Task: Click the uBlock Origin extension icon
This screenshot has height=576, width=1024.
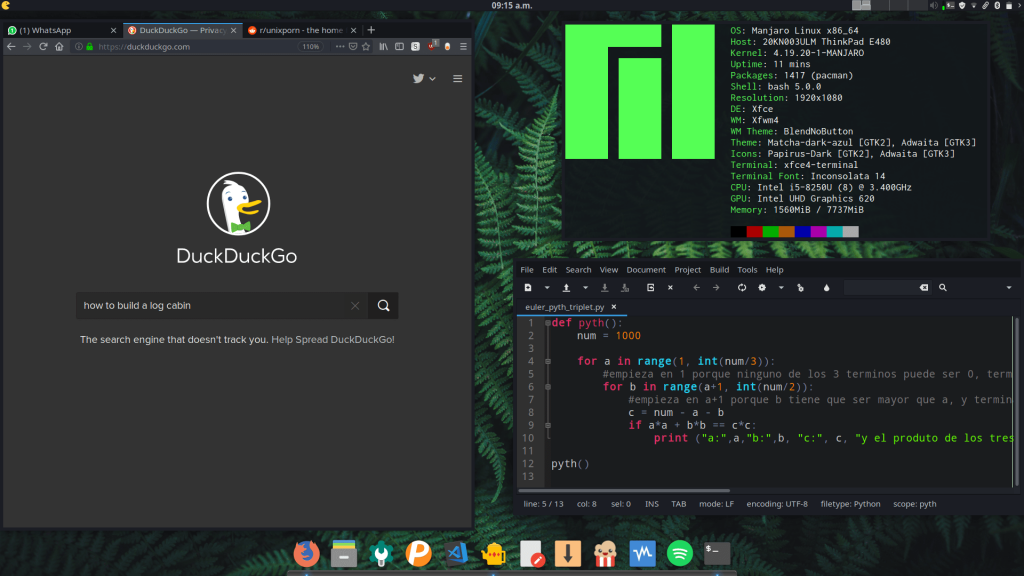Action: tap(432, 47)
